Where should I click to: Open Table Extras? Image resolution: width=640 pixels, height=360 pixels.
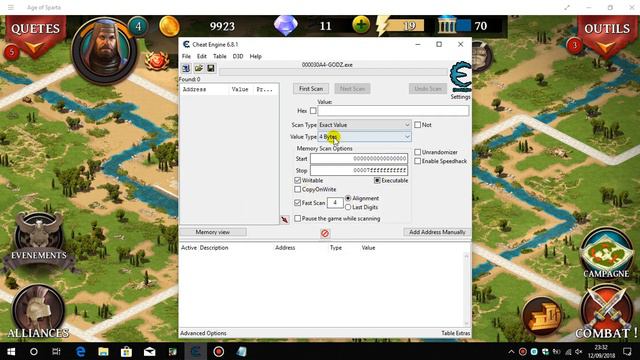(456, 333)
